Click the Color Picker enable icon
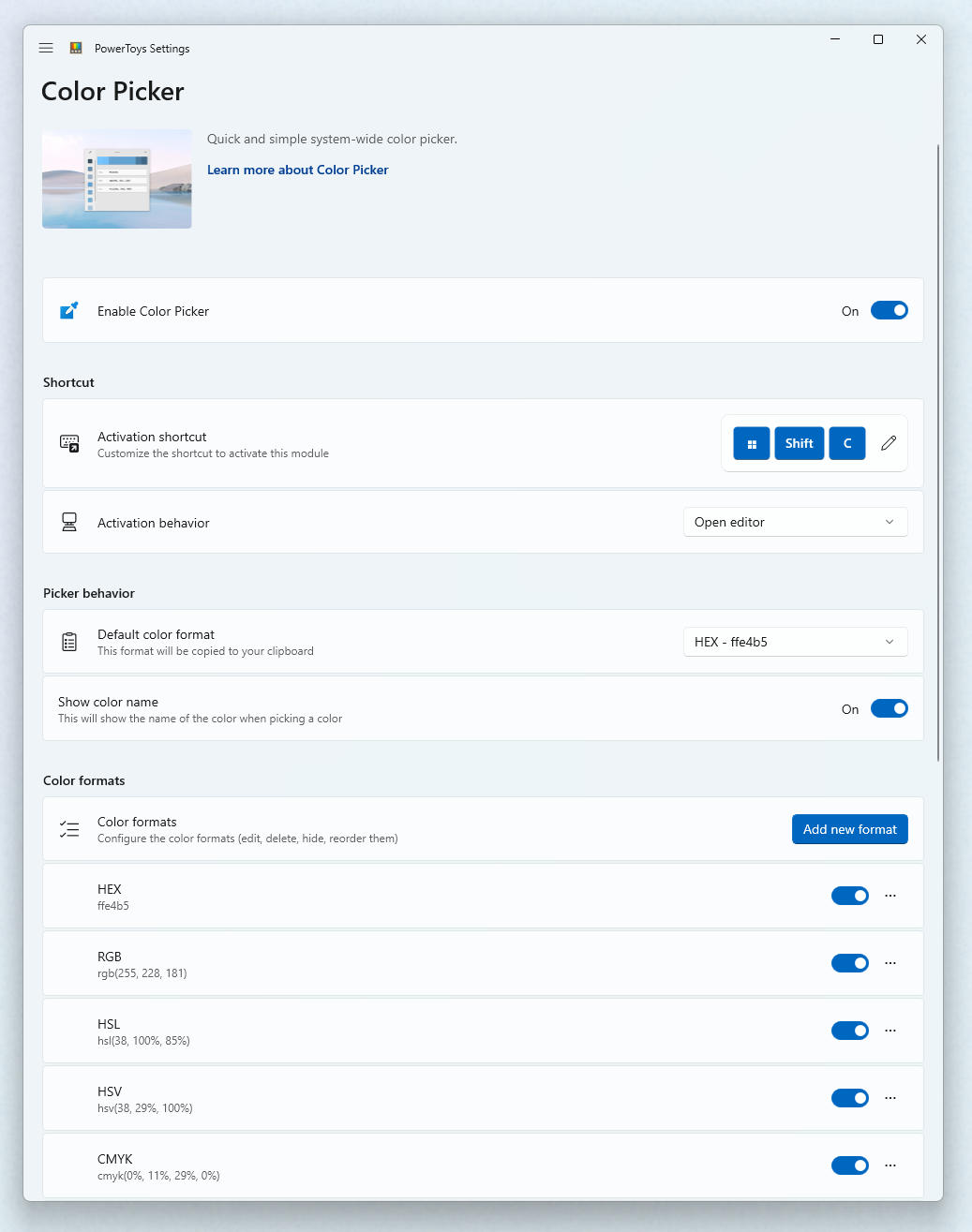Image resolution: width=972 pixels, height=1232 pixels. (x=68, y=310)
